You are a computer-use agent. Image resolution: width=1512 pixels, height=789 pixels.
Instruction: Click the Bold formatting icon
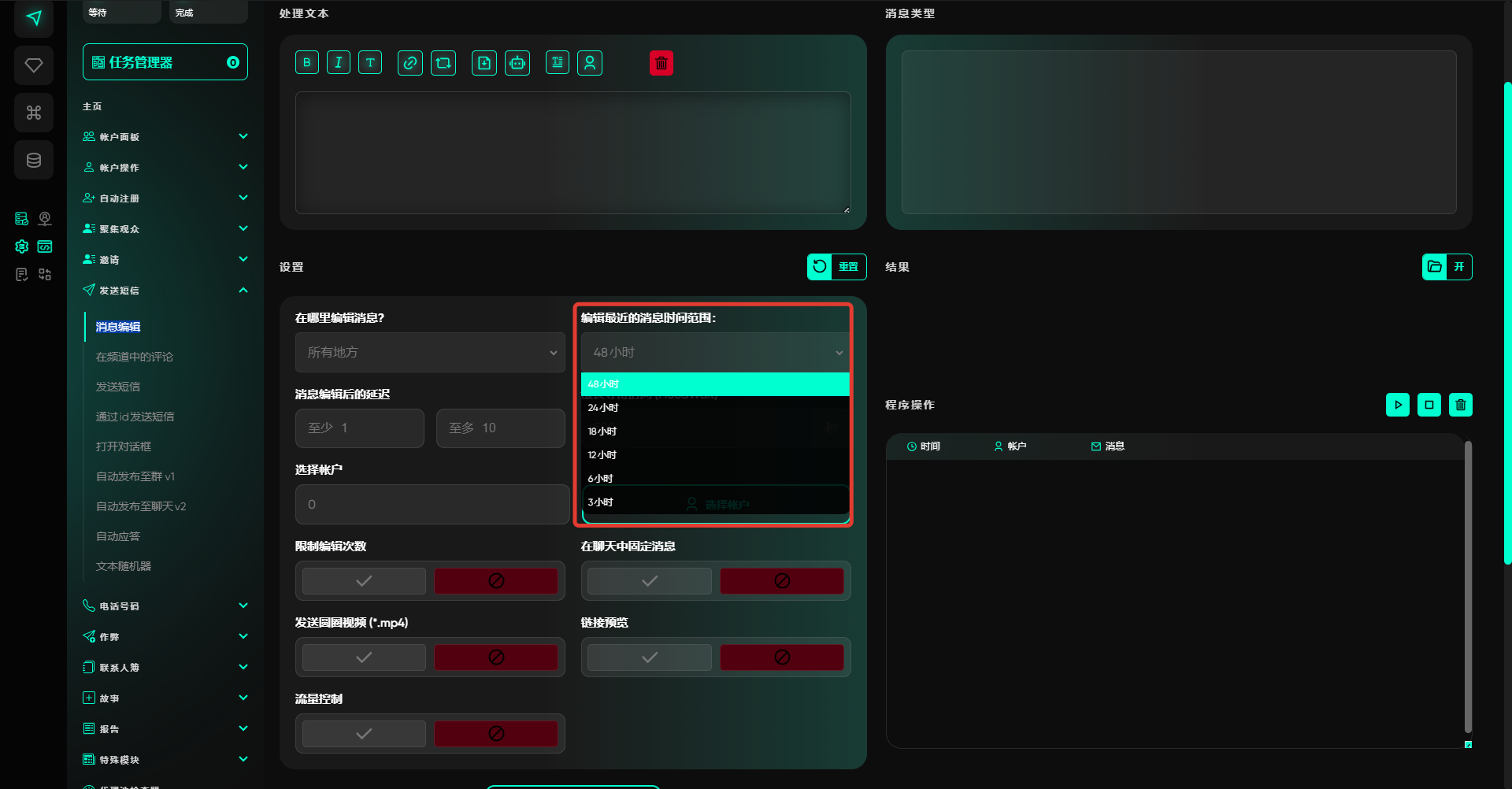(x=307, y=63)
